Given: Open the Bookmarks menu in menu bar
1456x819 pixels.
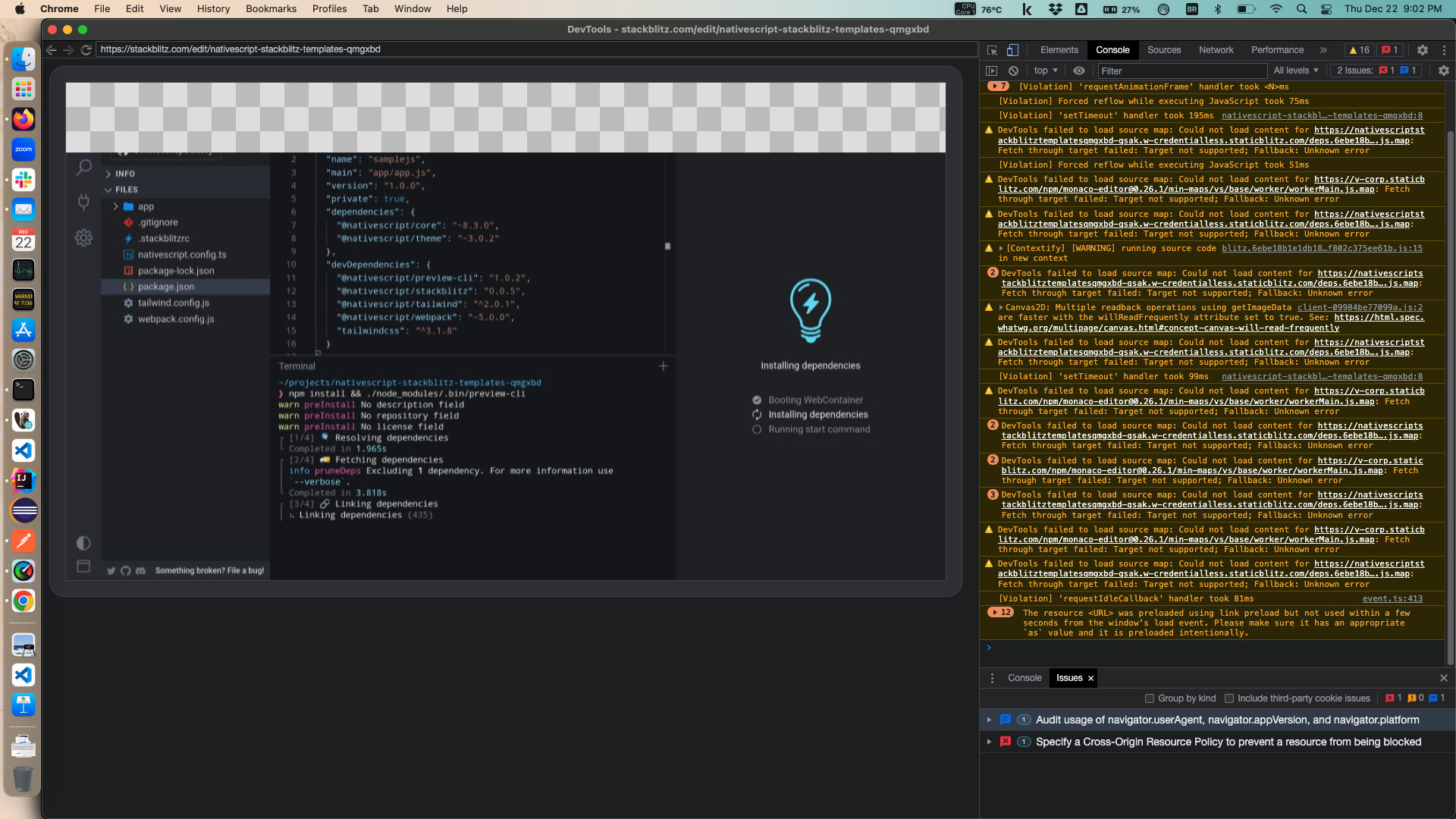Looking at the screenshot, I should tap(271, 9).
